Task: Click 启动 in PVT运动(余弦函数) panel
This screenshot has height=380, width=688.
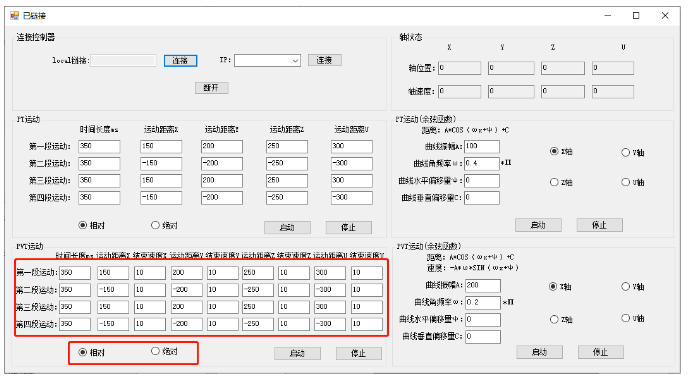Action: [x=539, y=352]
